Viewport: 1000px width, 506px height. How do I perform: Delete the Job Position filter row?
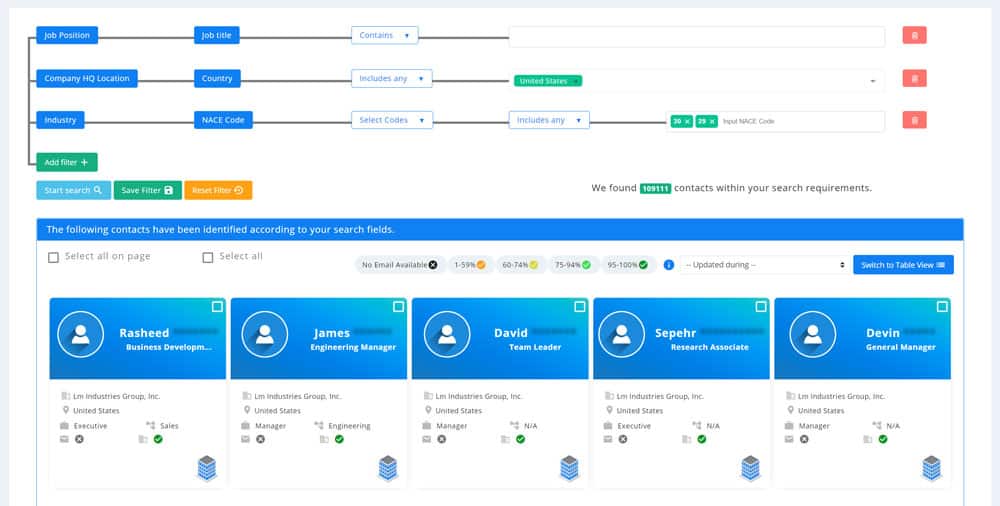pos(914,36)
